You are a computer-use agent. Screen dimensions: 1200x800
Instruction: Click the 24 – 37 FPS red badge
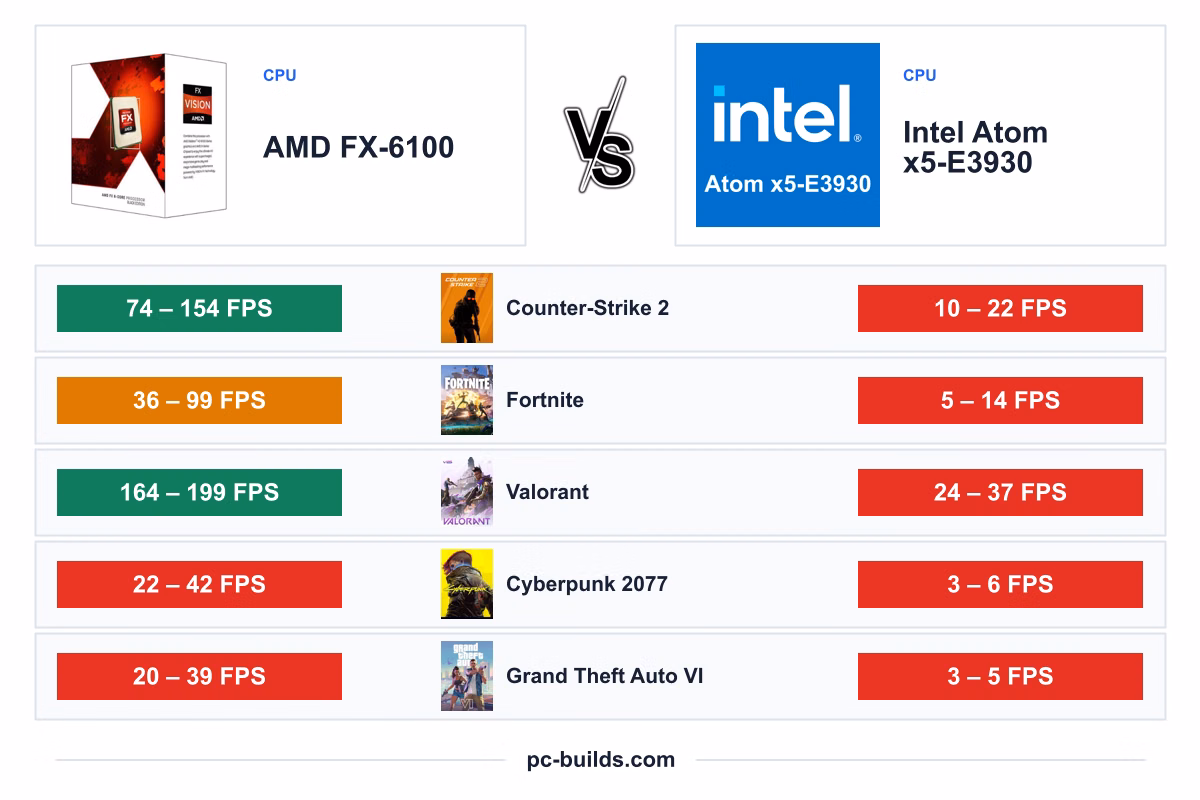click(x=1000, y=492)
